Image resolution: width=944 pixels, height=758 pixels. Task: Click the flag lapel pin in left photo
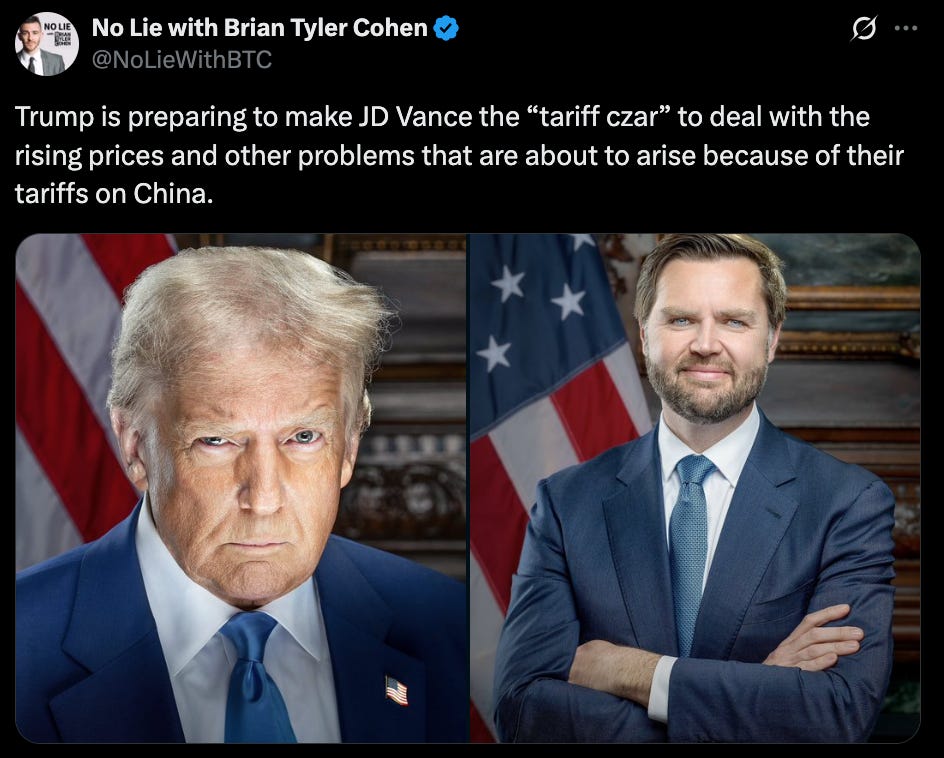(396, 690)
